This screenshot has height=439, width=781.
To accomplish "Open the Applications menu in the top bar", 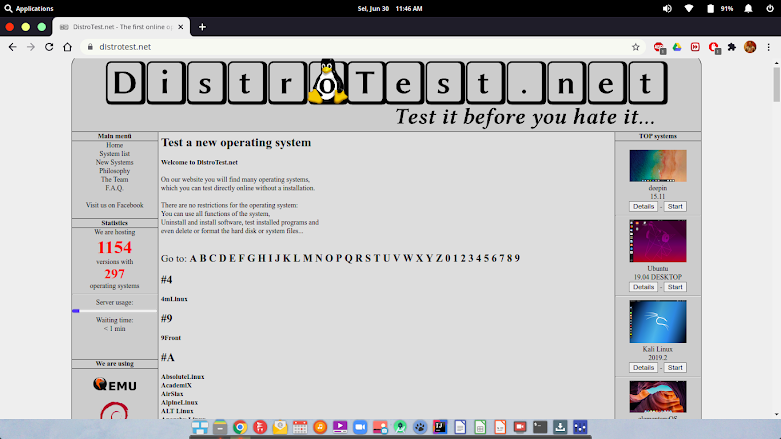I will [x=29, y=8].
